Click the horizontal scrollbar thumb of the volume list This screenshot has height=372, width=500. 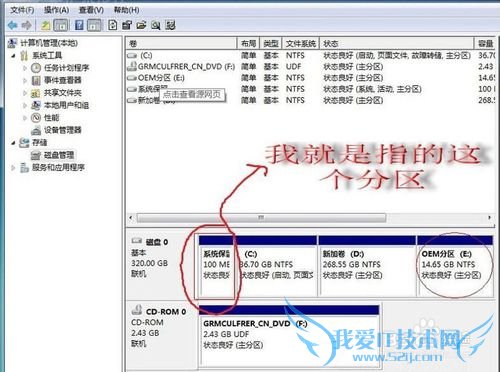(x=262, y=218)
